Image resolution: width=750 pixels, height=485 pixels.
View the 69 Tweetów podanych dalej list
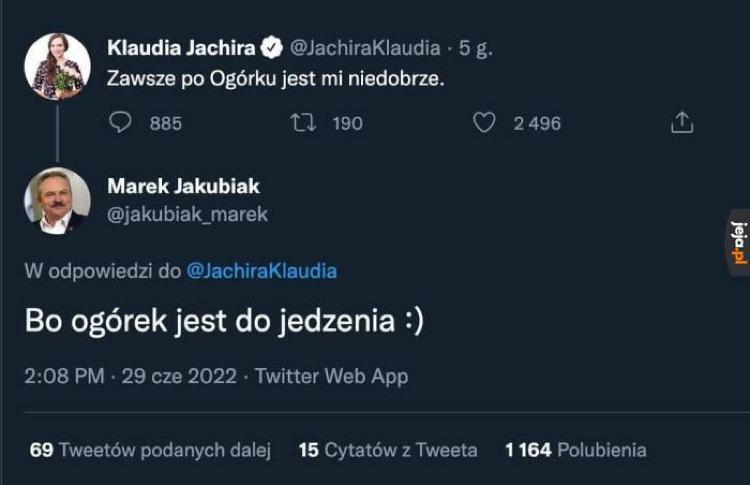[x=150, y=450]
